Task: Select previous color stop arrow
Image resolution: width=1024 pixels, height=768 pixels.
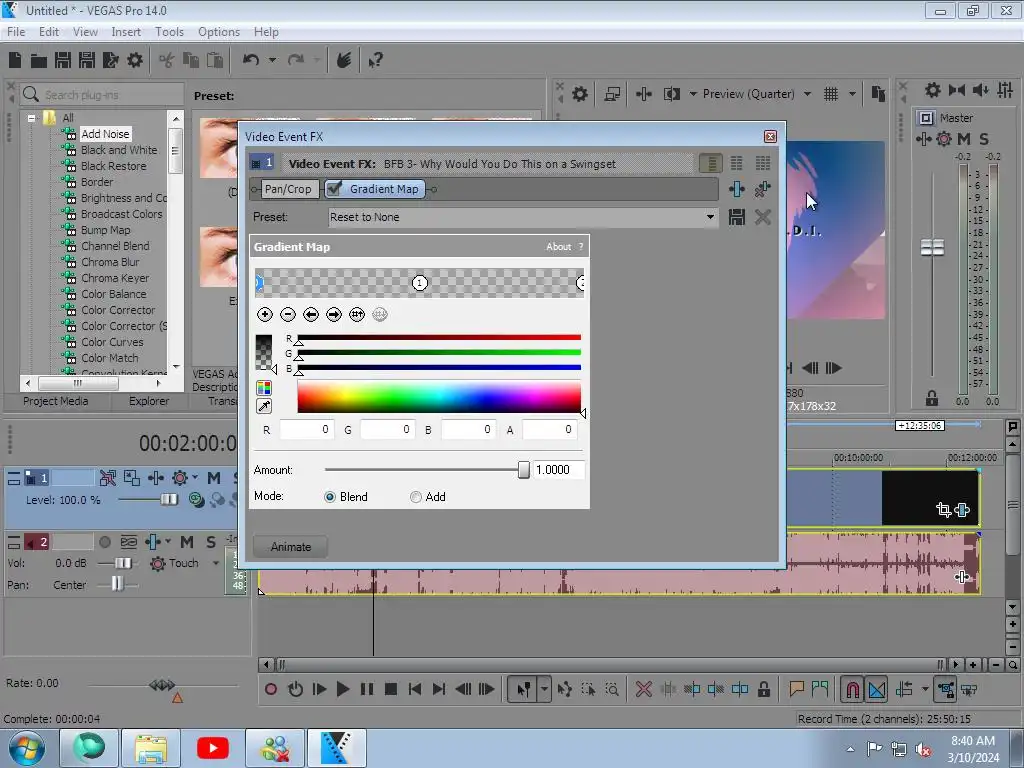Action: pos(311,315)
